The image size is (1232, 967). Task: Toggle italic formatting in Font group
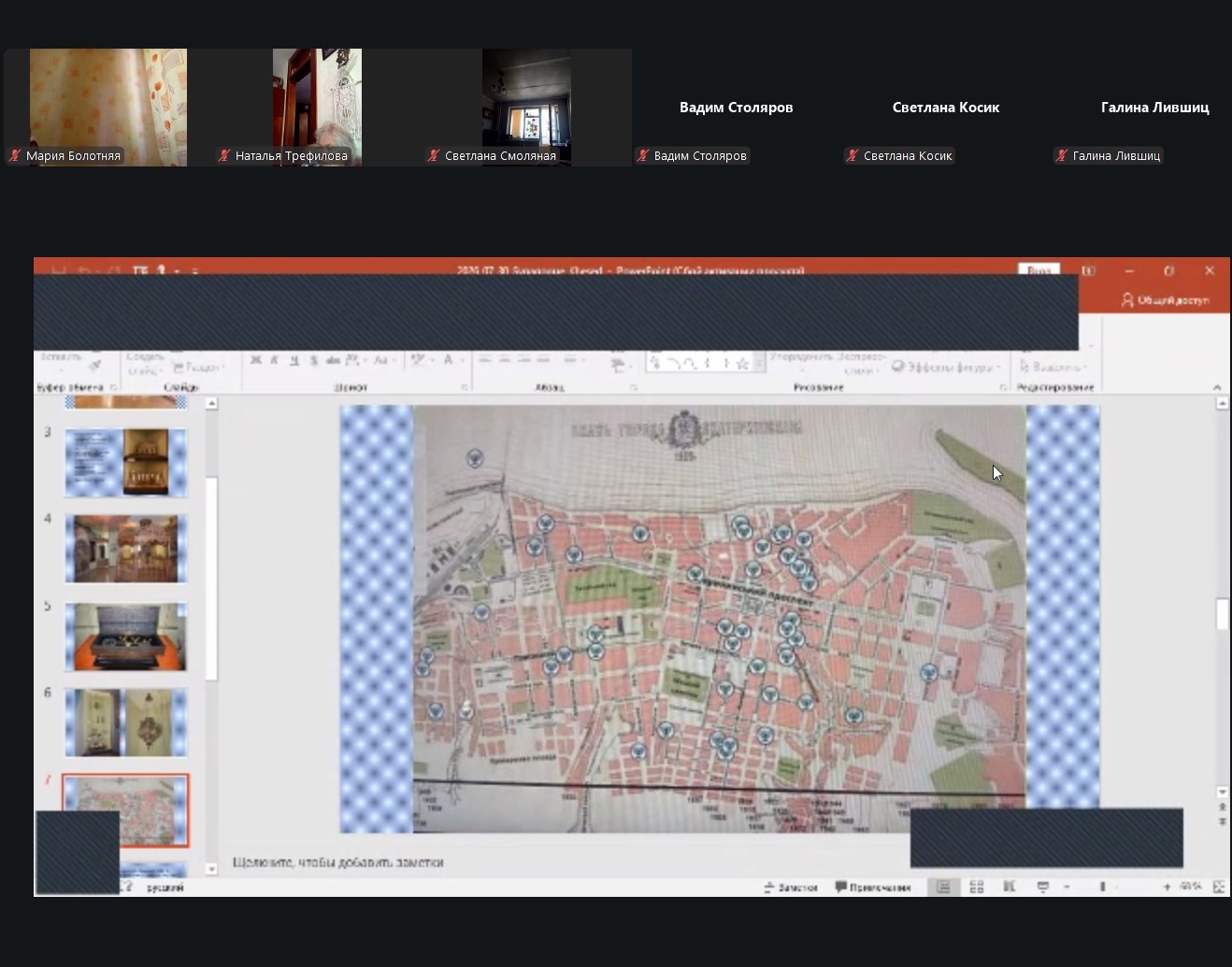pos(275,360)
